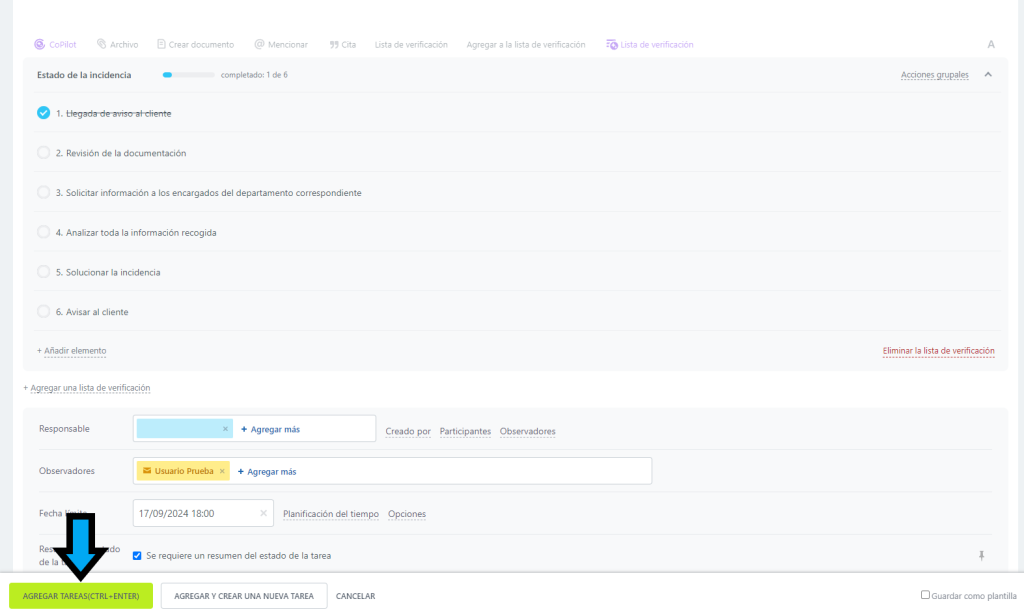Open Acciones grupales dropdown
The height and width of the screenshot is (614, 1024).
[934, 75]
